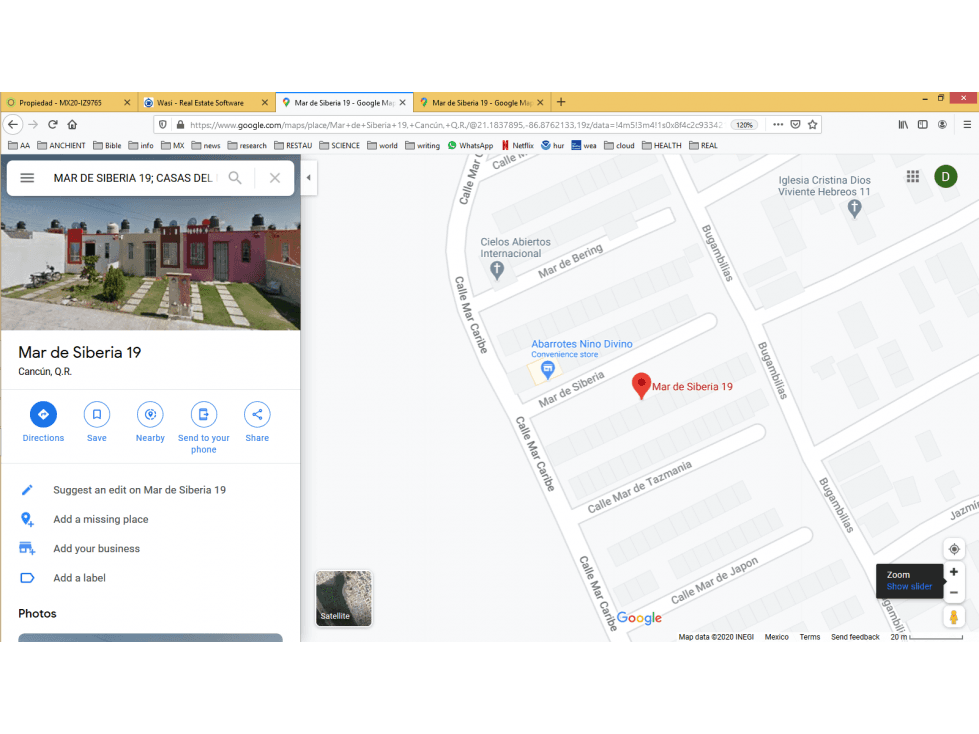Screen dimensions: 979x734
Task: Switch to Satellite view thumbnail
Action: coord(343,598)
